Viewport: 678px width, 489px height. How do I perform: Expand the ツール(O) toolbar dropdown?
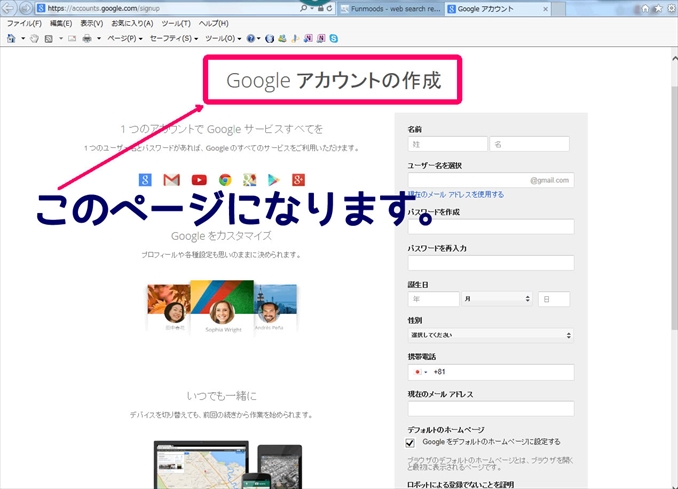click(x=223, y=38)
